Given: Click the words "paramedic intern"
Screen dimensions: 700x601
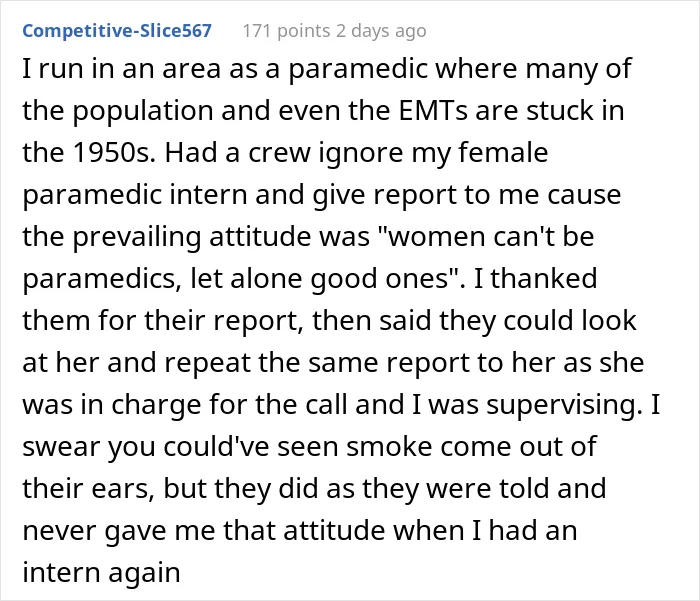Looking at the screenshot, I should click(x=135, y=195).
